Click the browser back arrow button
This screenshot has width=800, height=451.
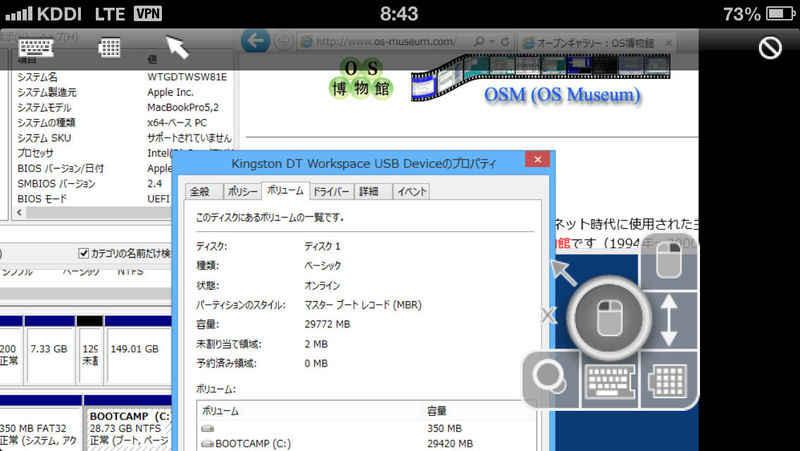[x=255, y=41]
